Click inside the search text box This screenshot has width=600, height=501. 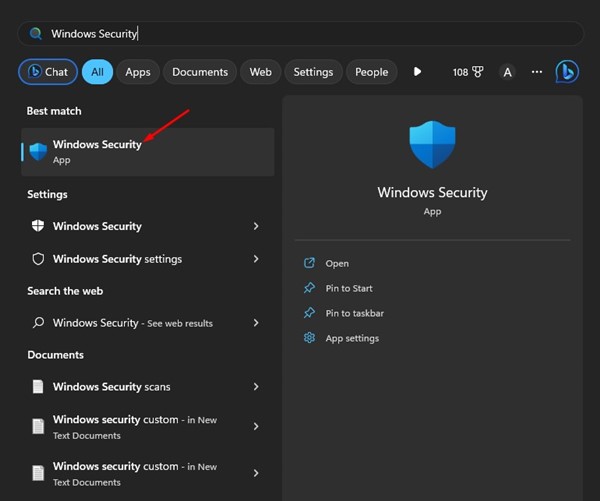(x=300, y=33)
